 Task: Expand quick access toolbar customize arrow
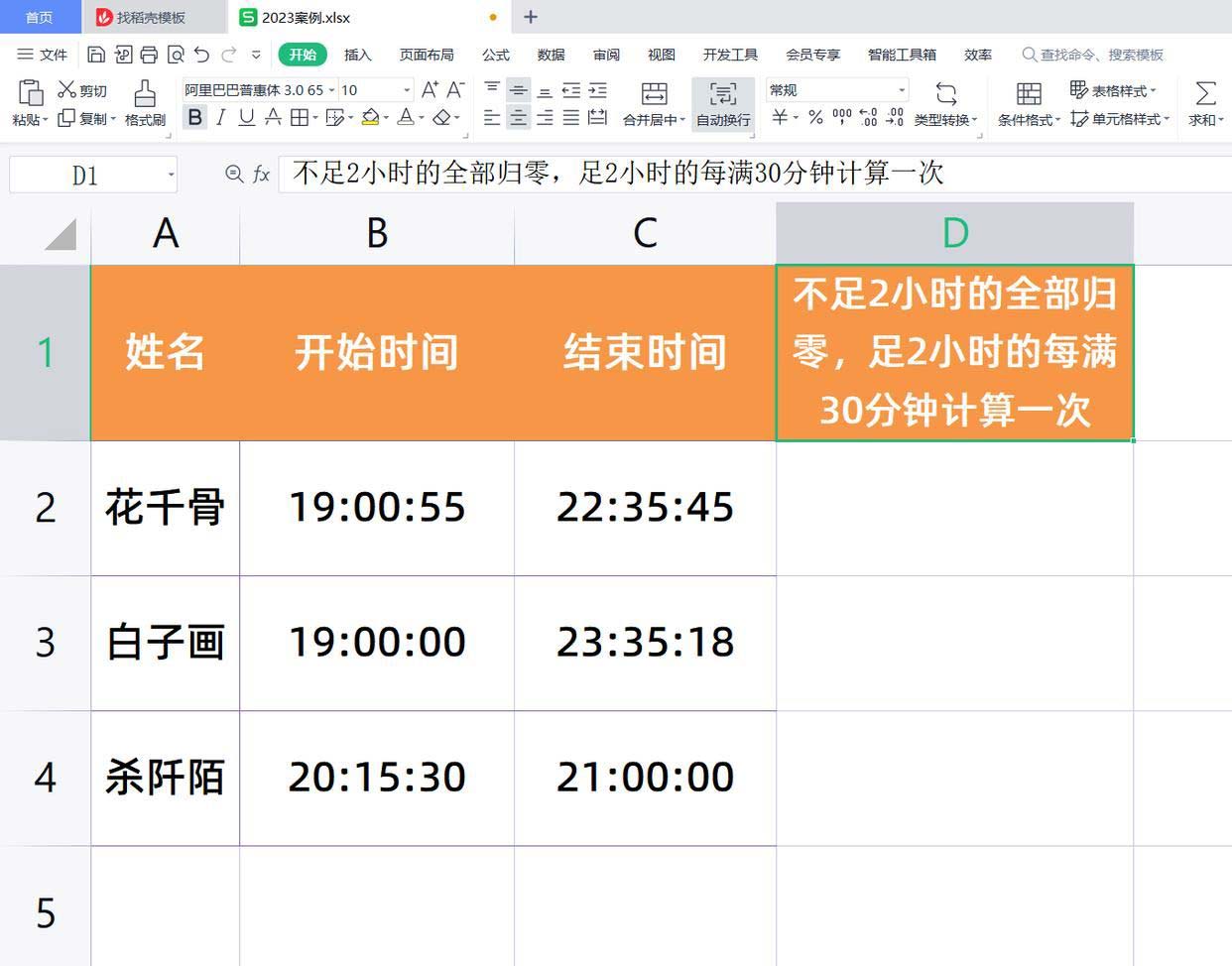[256, 55]
